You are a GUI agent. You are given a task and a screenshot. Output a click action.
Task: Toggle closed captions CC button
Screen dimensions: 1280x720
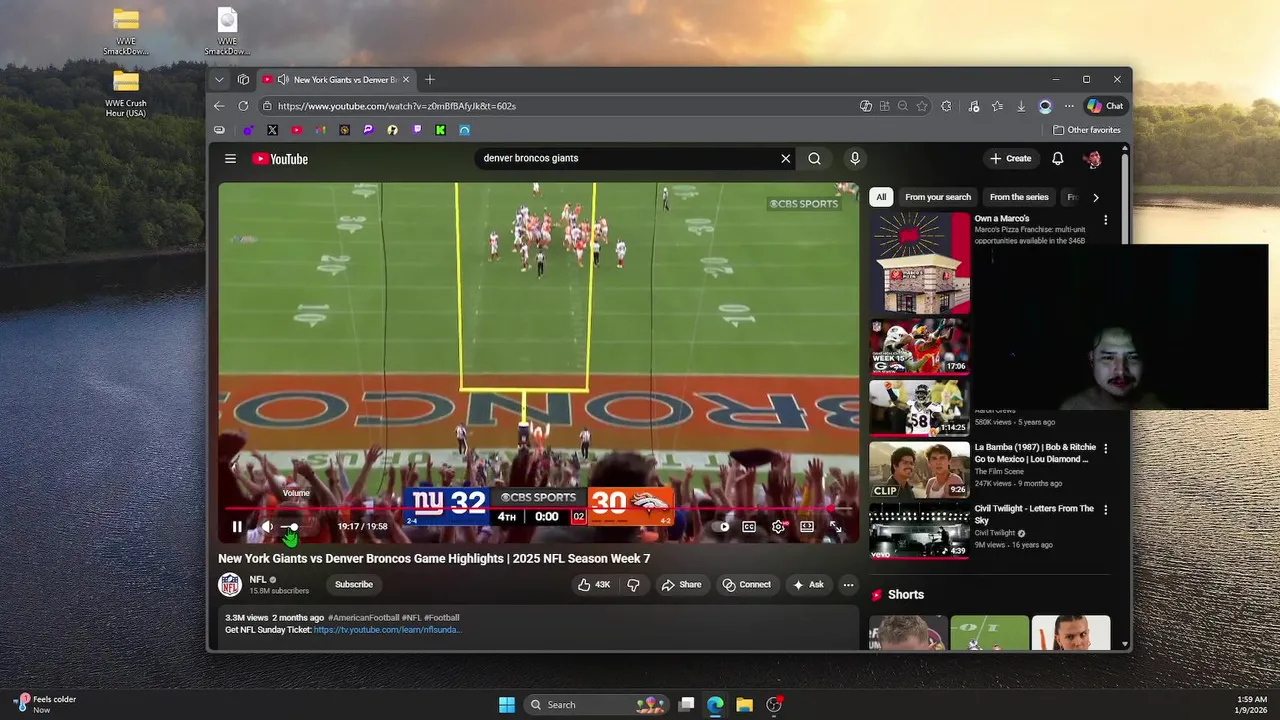(x=749, y=527)
